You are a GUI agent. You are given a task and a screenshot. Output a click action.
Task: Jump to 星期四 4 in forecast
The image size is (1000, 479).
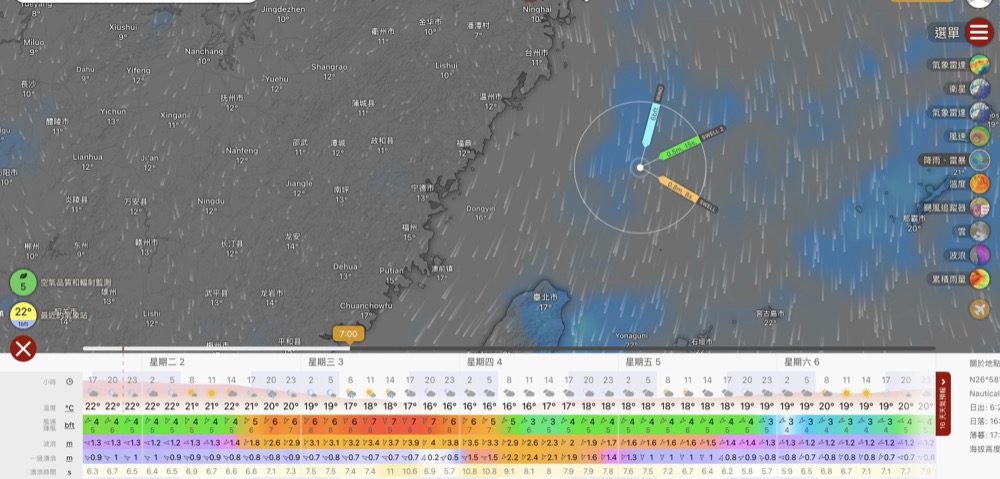click(485, 362)
